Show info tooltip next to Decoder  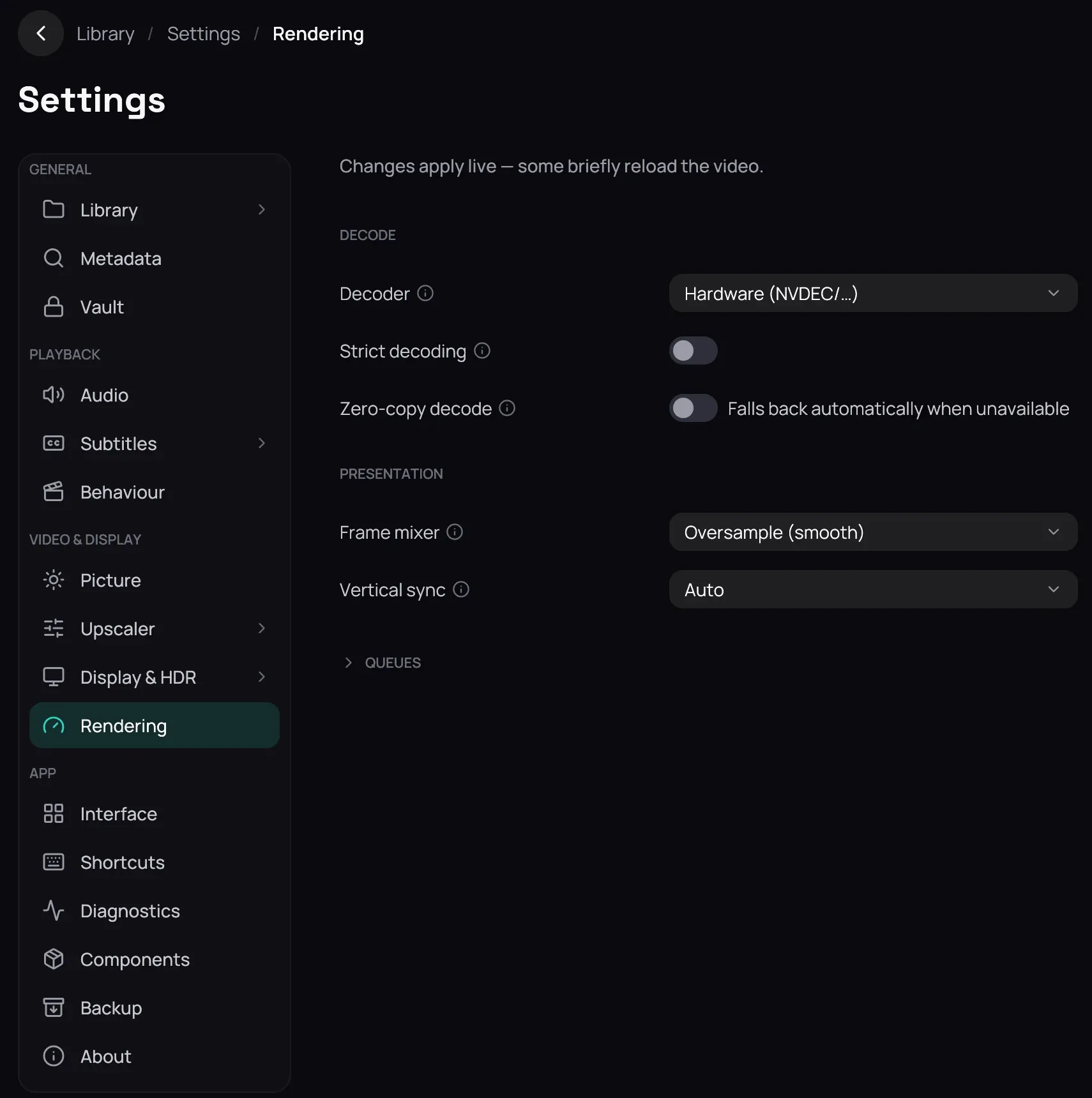click(x=425, y=293)
